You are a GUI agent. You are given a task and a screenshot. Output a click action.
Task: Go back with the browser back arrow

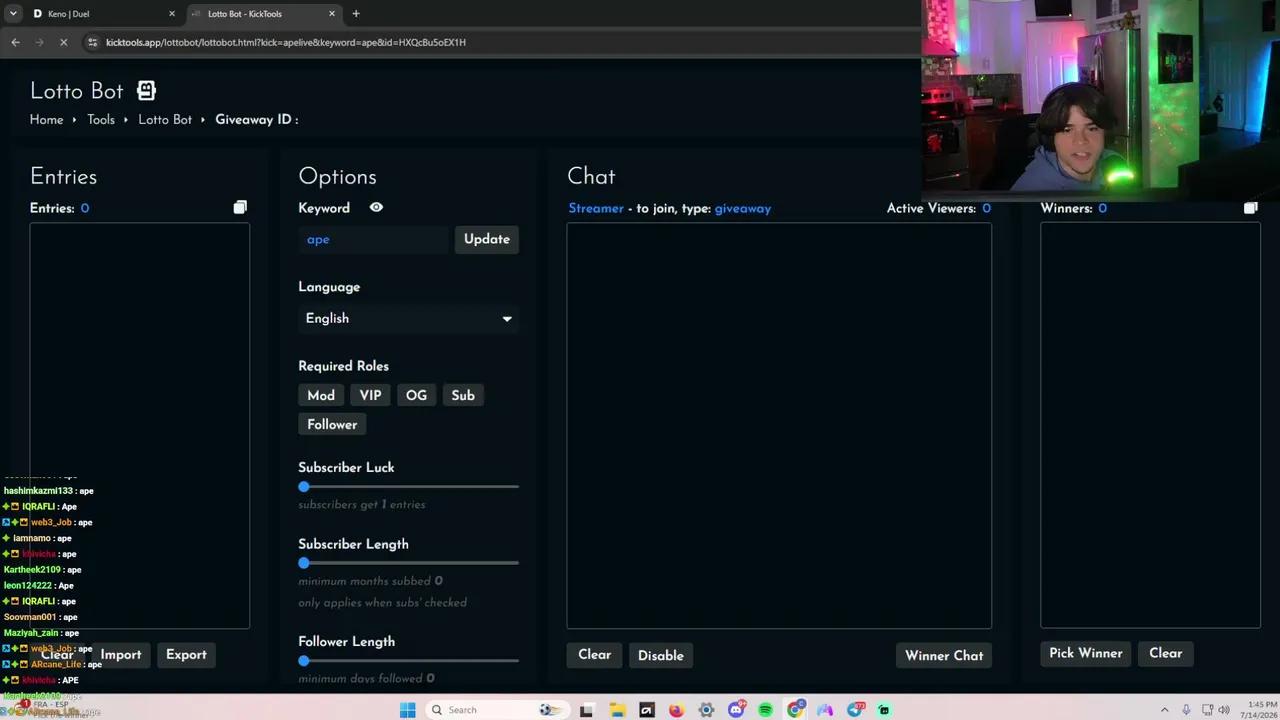pyautogui.click(x=15, y=42)
